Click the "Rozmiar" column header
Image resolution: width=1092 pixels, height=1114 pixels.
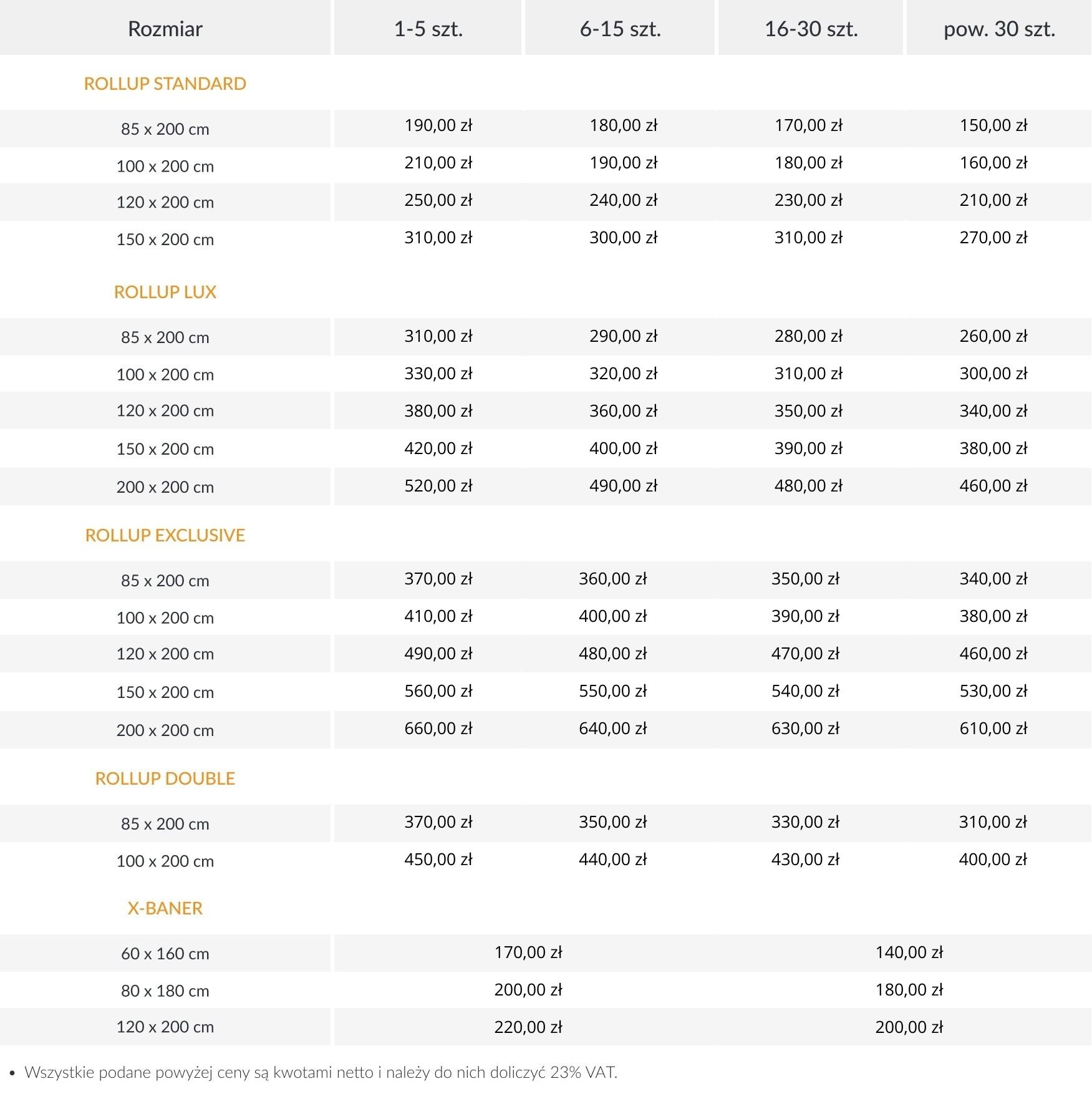[x=165, y=29]
